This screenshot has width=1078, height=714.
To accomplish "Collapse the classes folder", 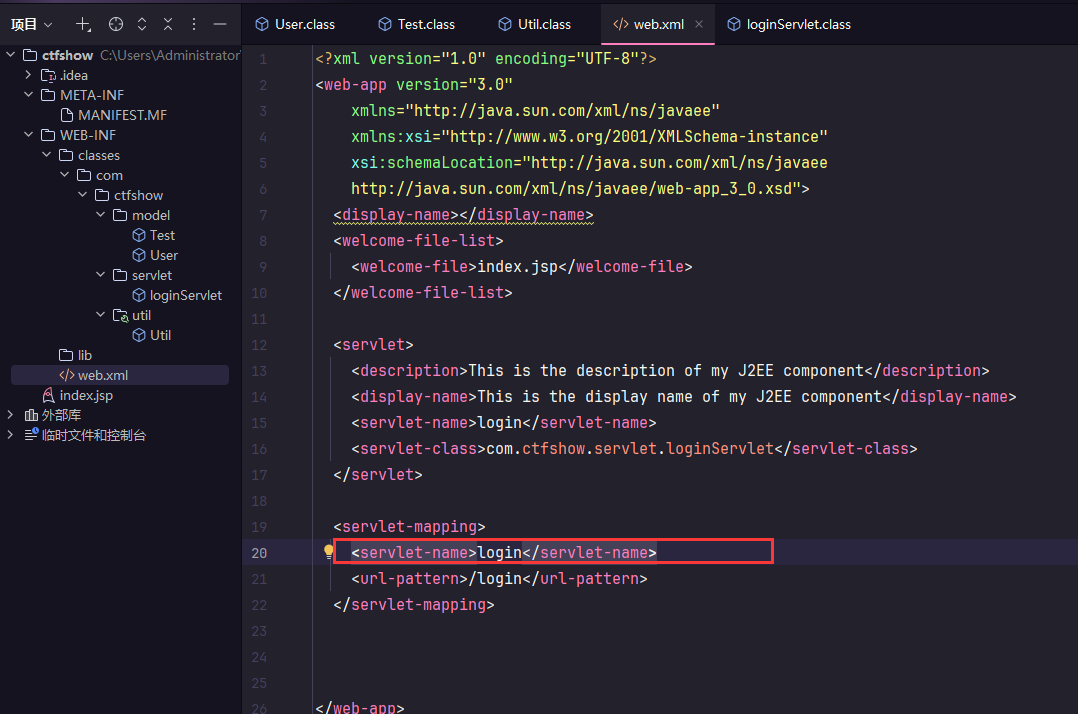I will click(46, 155).
